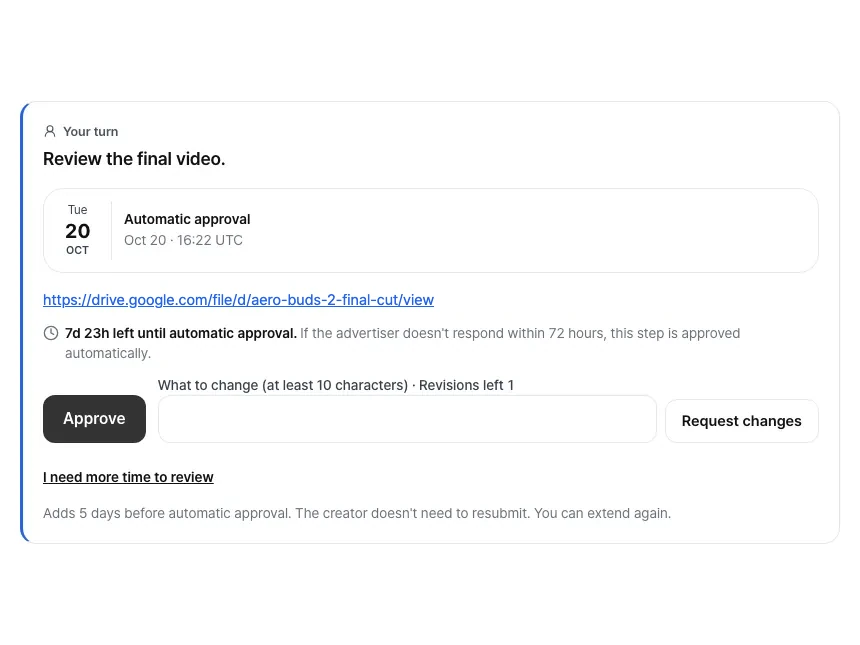Screen dimensions: 860x645
Task: Click the 'Automatic approval' title
Action: (187, 219)
